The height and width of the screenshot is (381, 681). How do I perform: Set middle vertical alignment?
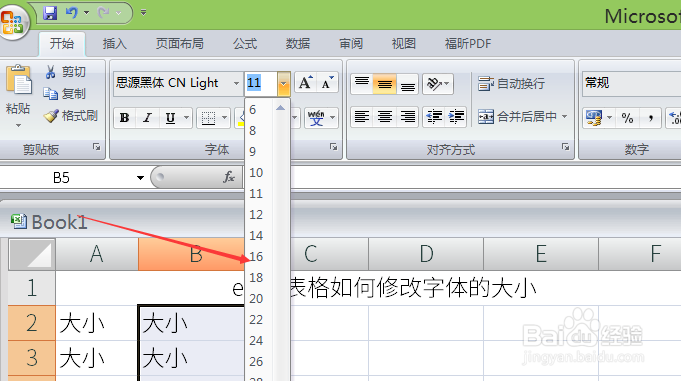tap(385, 84)
